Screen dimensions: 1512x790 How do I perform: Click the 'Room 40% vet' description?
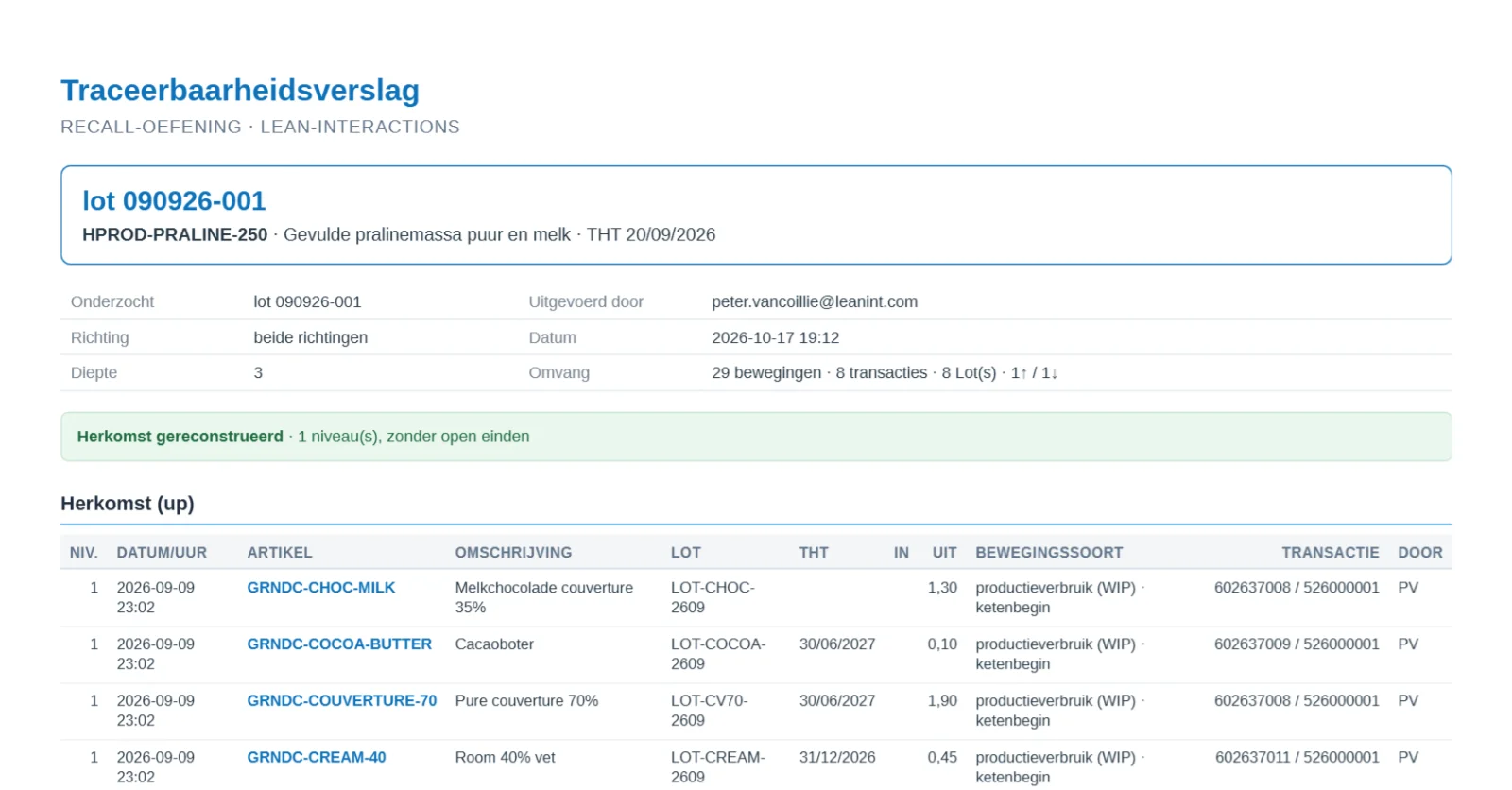[x=505, y=758]
